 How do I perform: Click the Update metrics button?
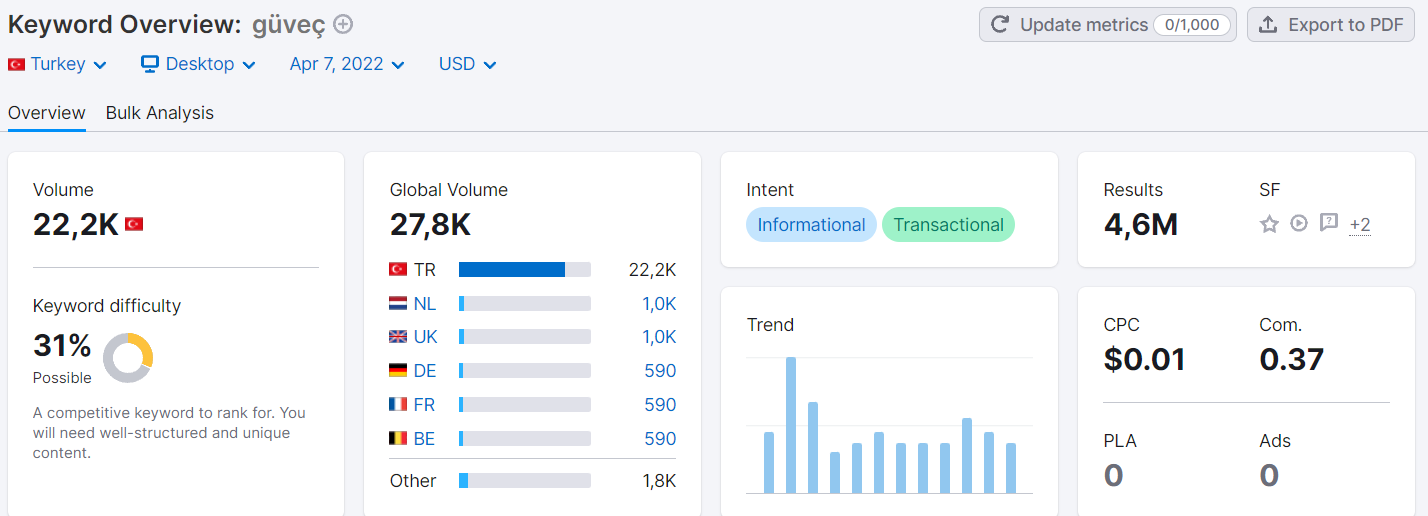click(x=1108, y=25)
